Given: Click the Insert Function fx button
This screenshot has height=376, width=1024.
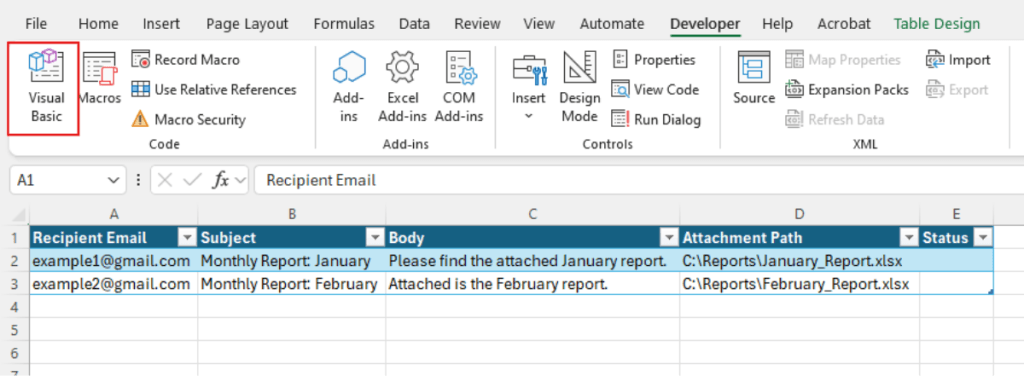Looking at the screenshot, I should pos(221,180).
